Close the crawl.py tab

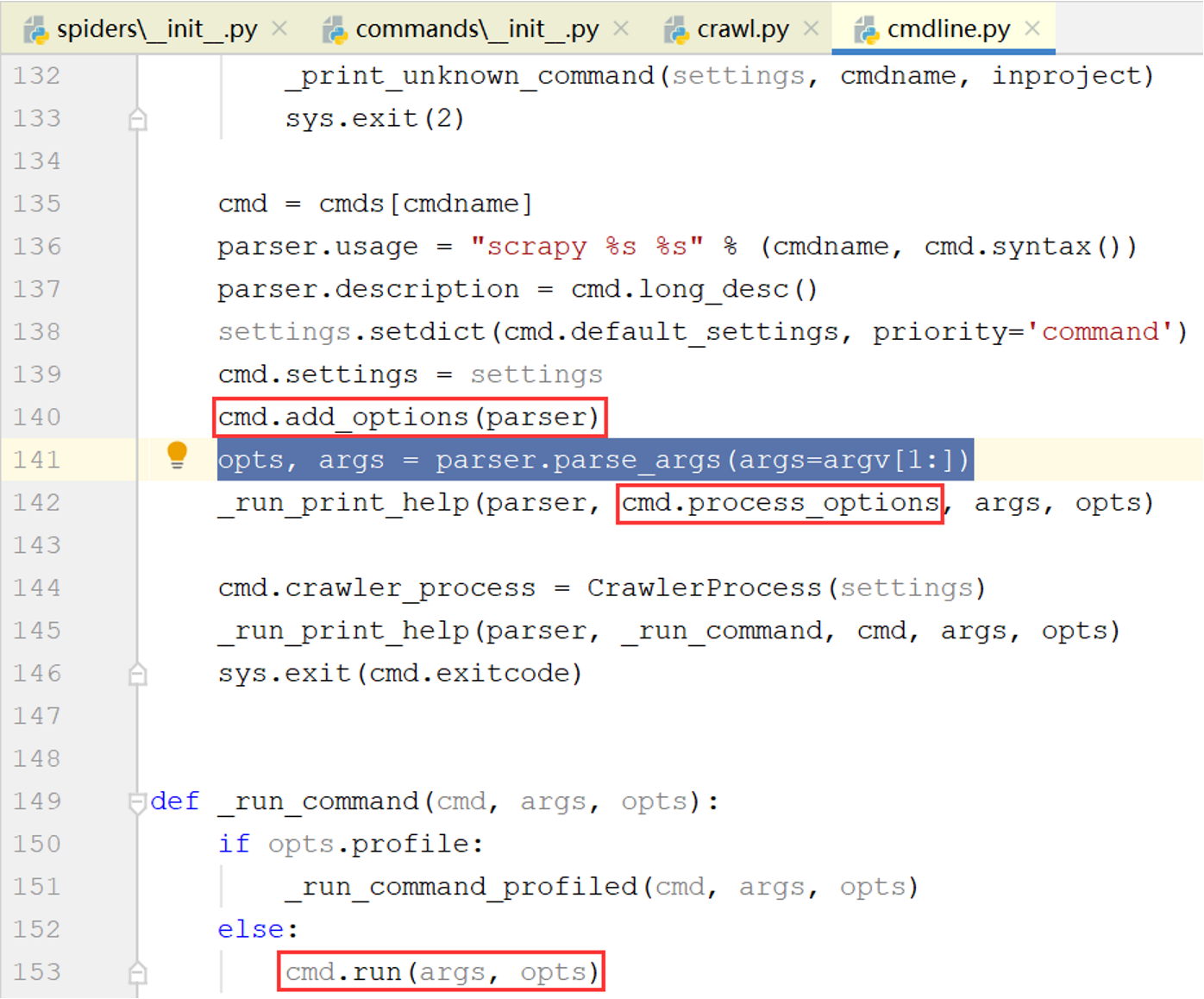pos(811,28)
